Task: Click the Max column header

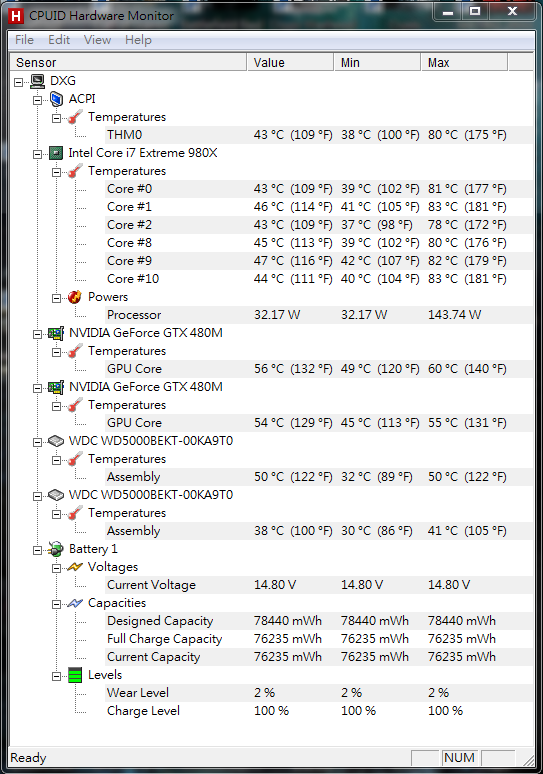Action: click(x=464, y=63)
